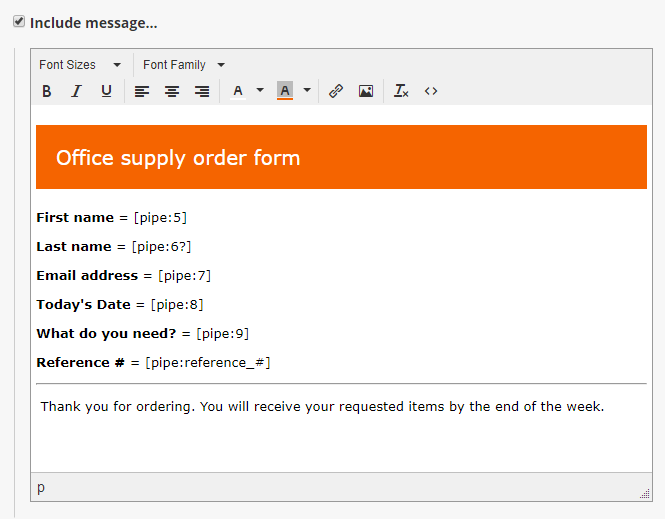665x519 pixels.
Task: Grab the editor resize handle
Action: [645, 494]
